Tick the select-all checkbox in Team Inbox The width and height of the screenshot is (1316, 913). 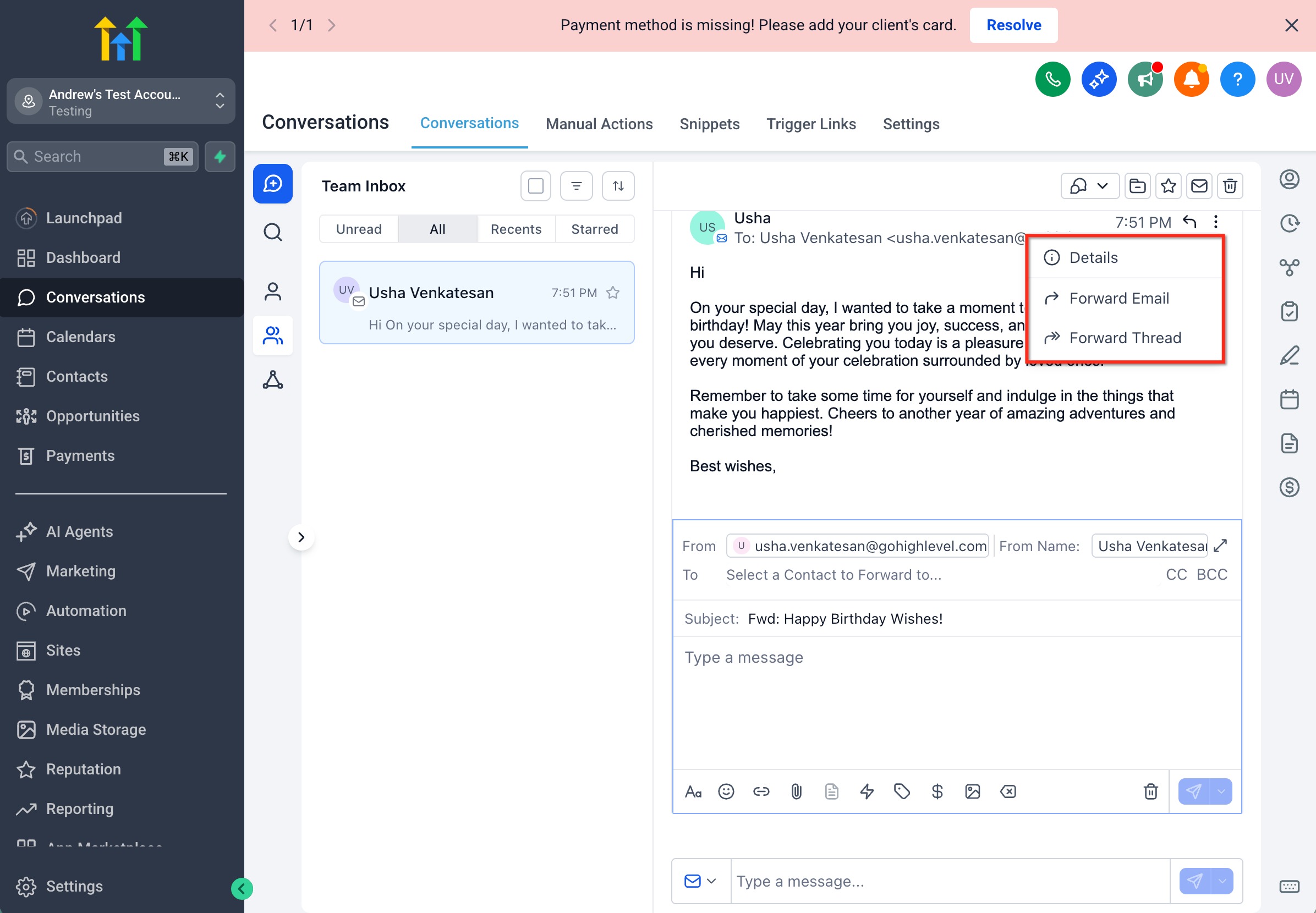[x=535, y=186]
